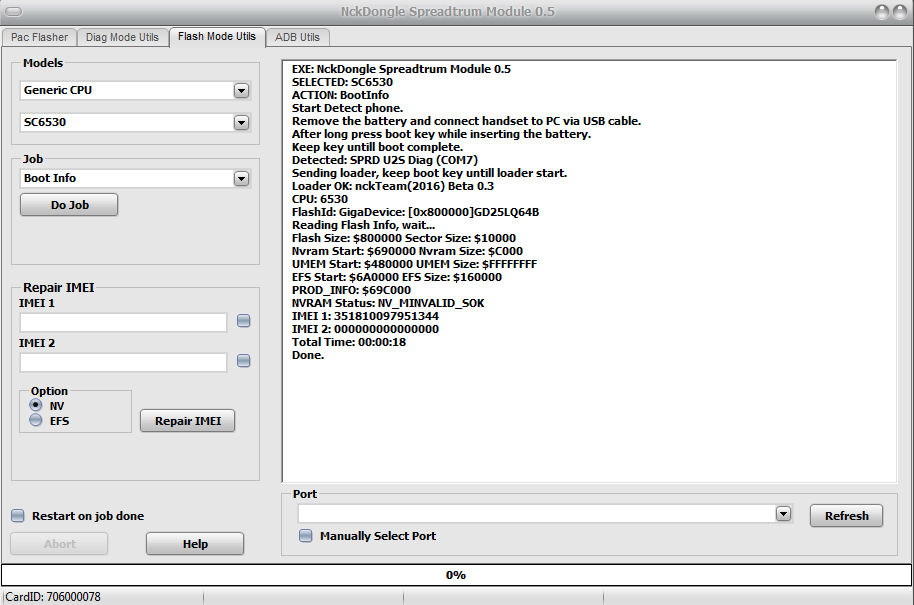Screen dimensions: 914x605
Task: Select the Flash Mode Utils tab
Action: [217, 37]
